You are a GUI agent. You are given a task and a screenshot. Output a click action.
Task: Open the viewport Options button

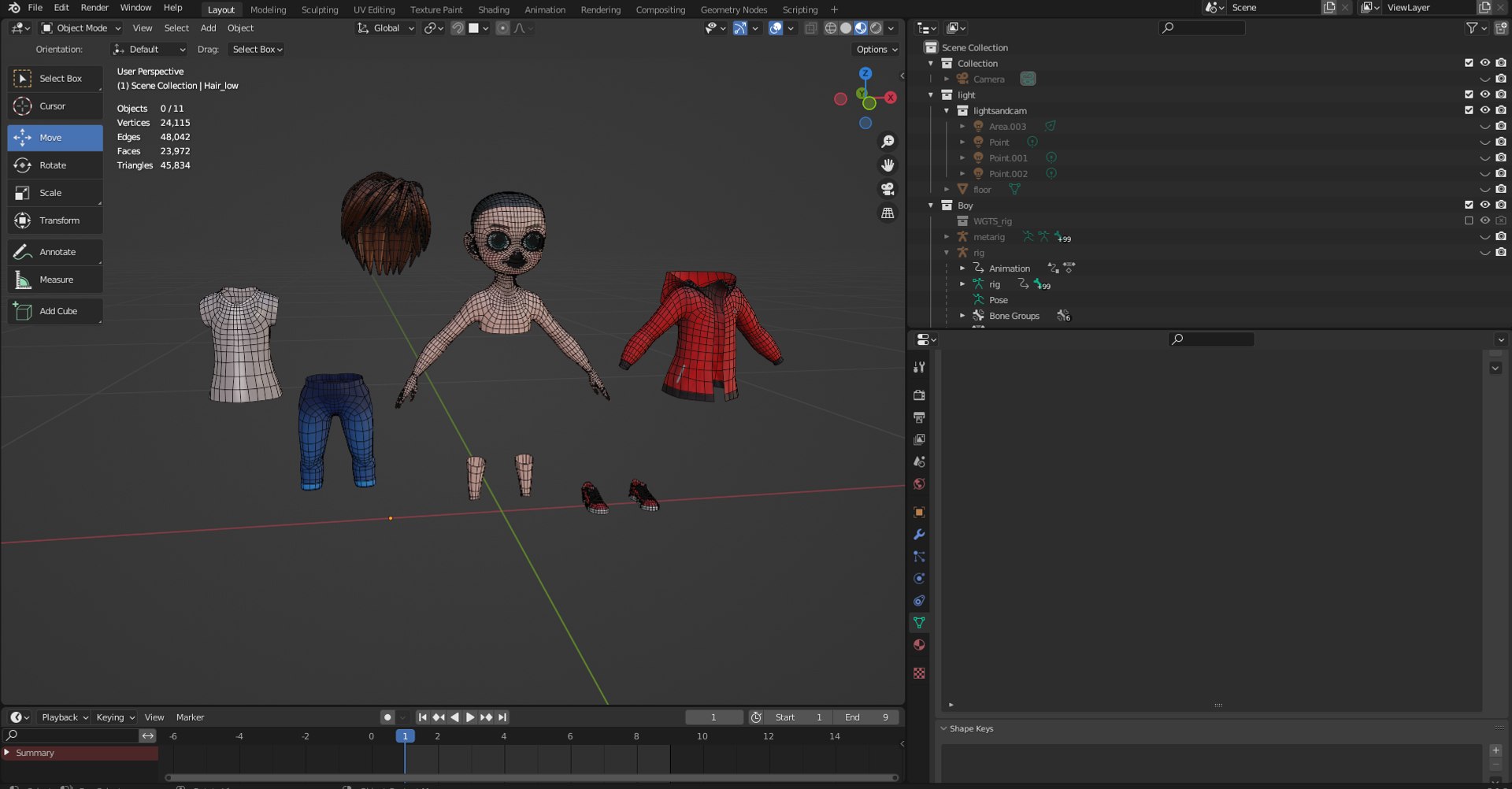(876, 50)
